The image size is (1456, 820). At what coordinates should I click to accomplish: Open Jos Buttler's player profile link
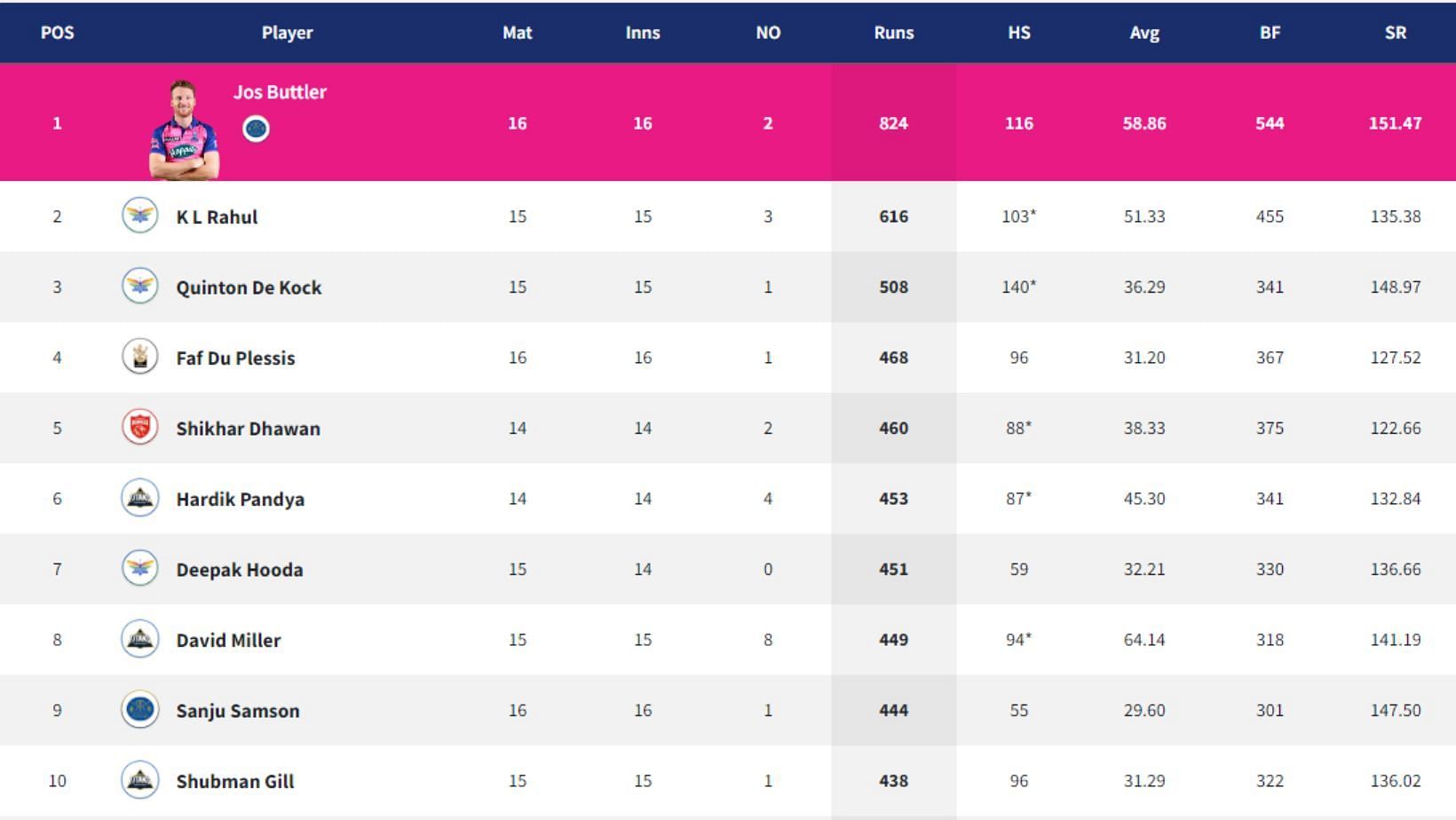pos(280,92)
